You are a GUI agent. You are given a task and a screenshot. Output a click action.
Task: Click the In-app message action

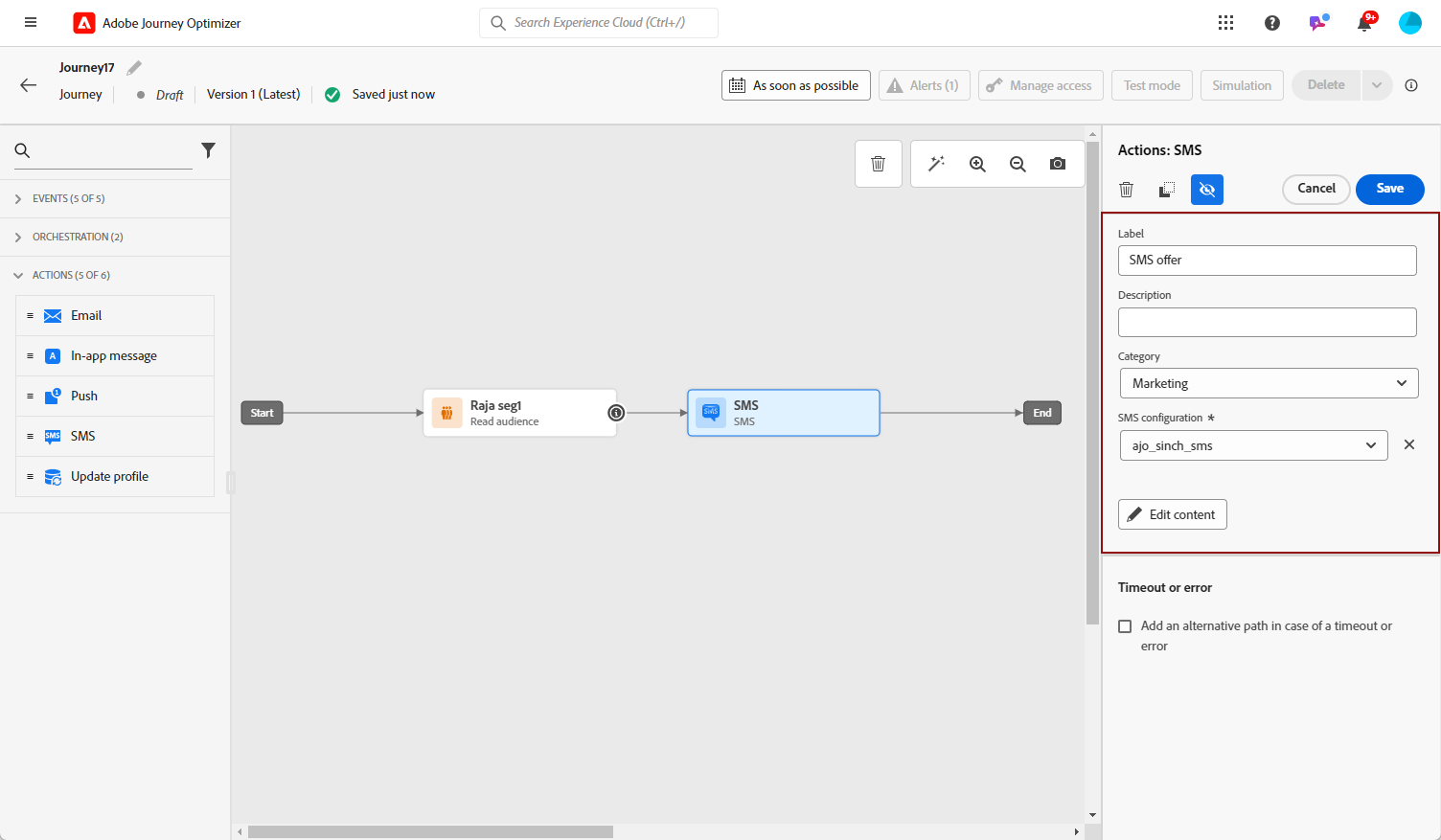pos(115,356)
